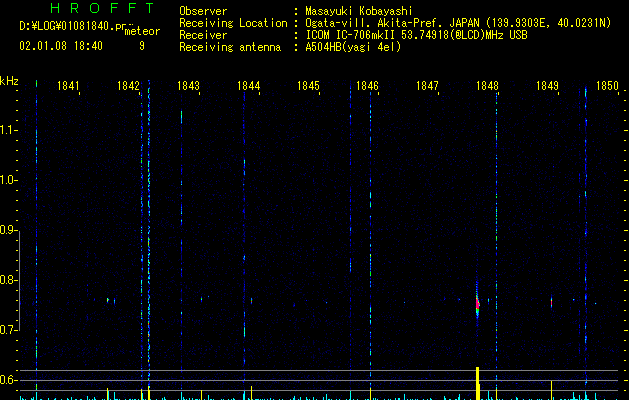Click the Receiving antenna label

tap(230, 47)
